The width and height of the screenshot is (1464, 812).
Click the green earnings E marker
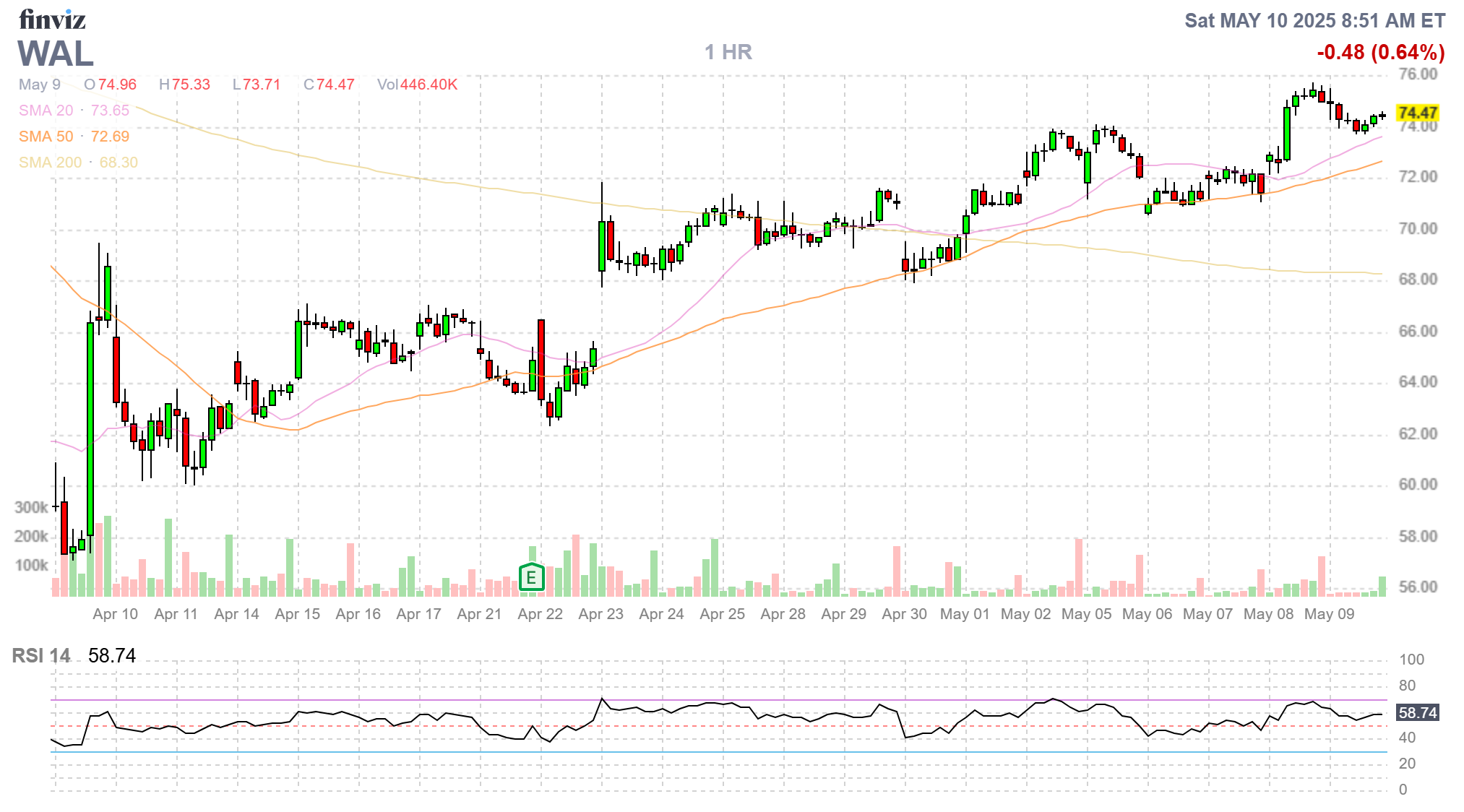pyautogui.click(x=531, y=577)
